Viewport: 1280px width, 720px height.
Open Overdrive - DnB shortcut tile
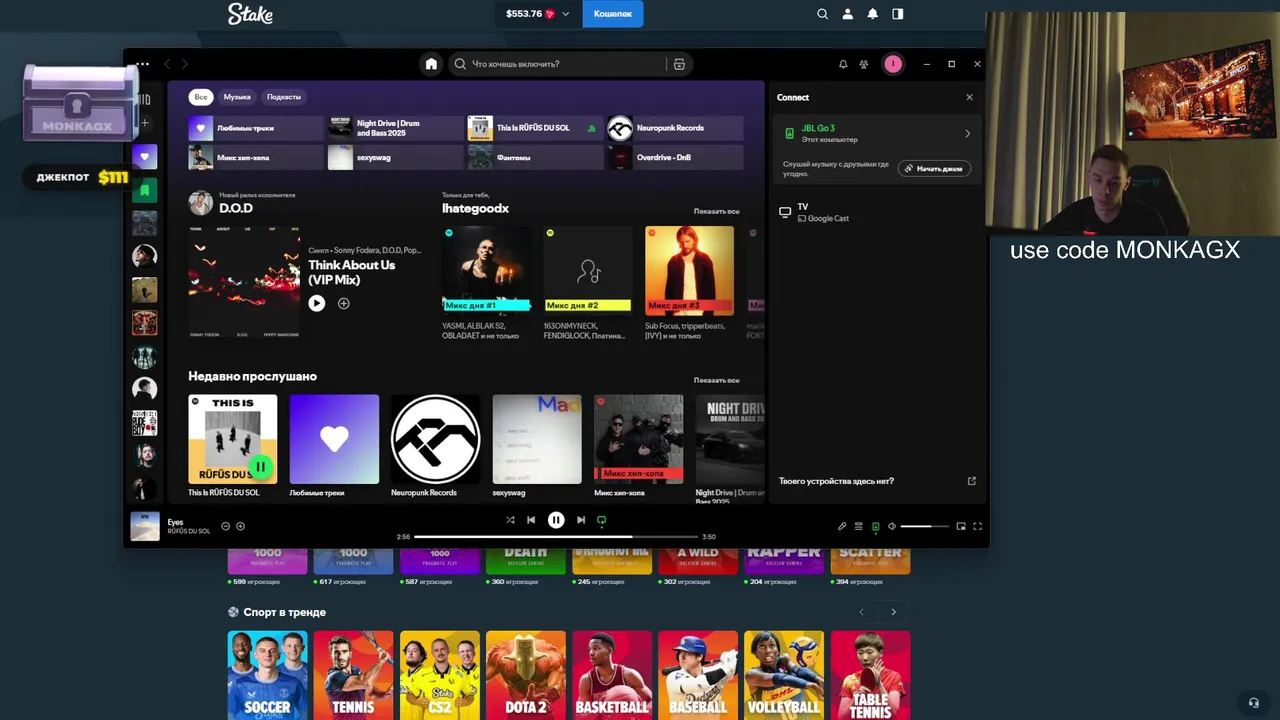coord(675,157)
